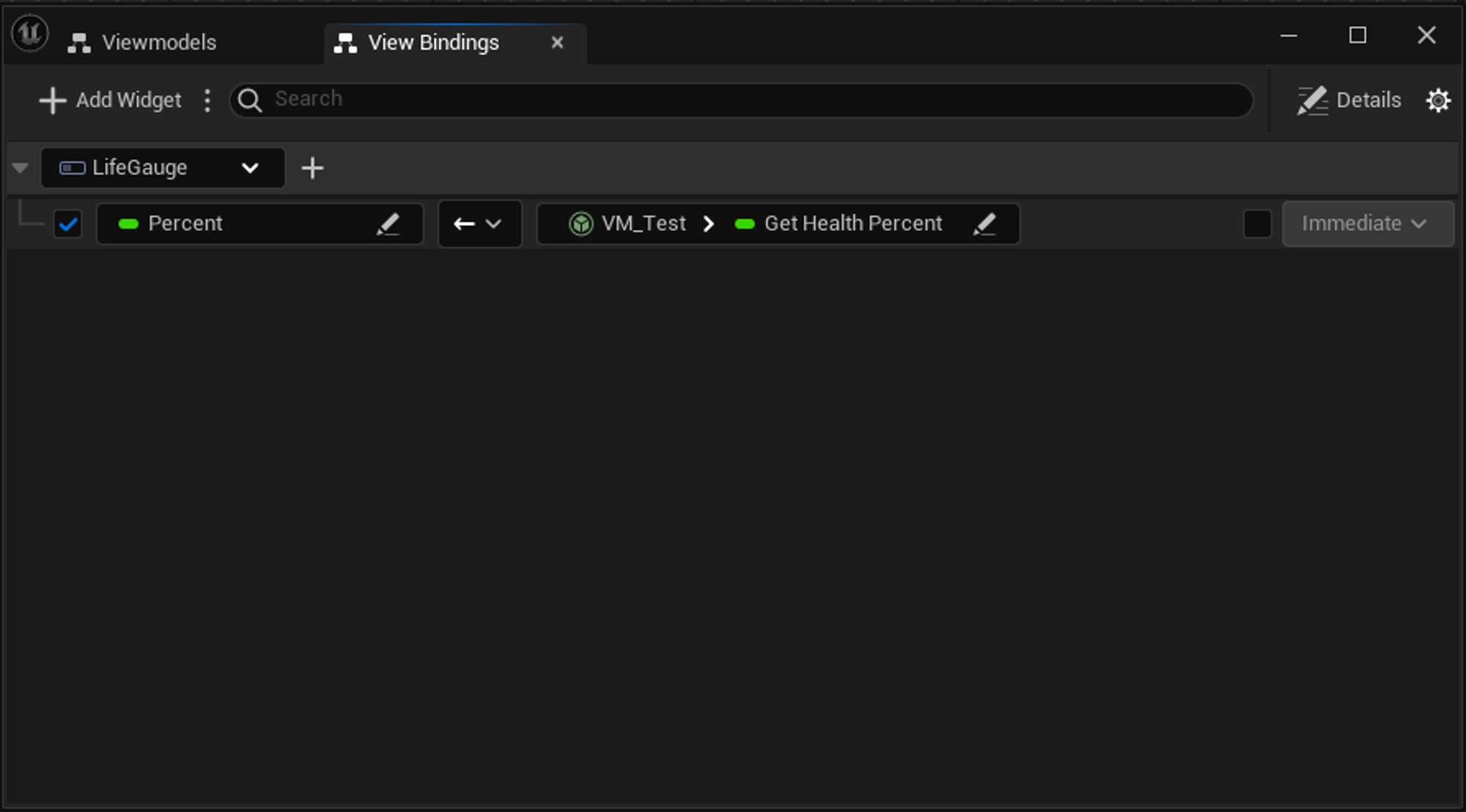Close the View Bindings tab

pos(557,43)
